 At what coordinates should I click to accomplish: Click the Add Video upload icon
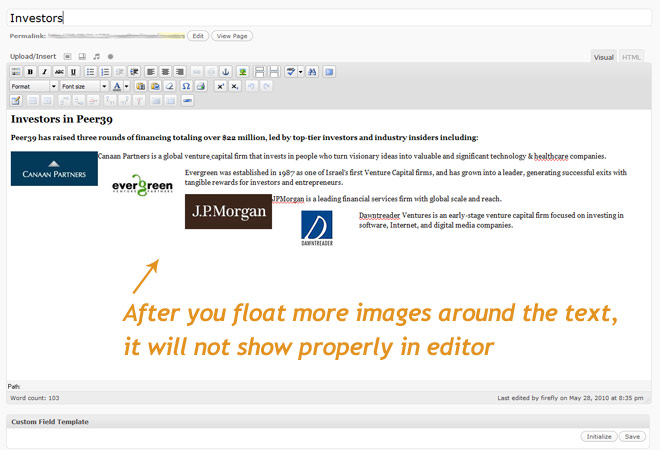pyautogui.click(x=82, y=56)
